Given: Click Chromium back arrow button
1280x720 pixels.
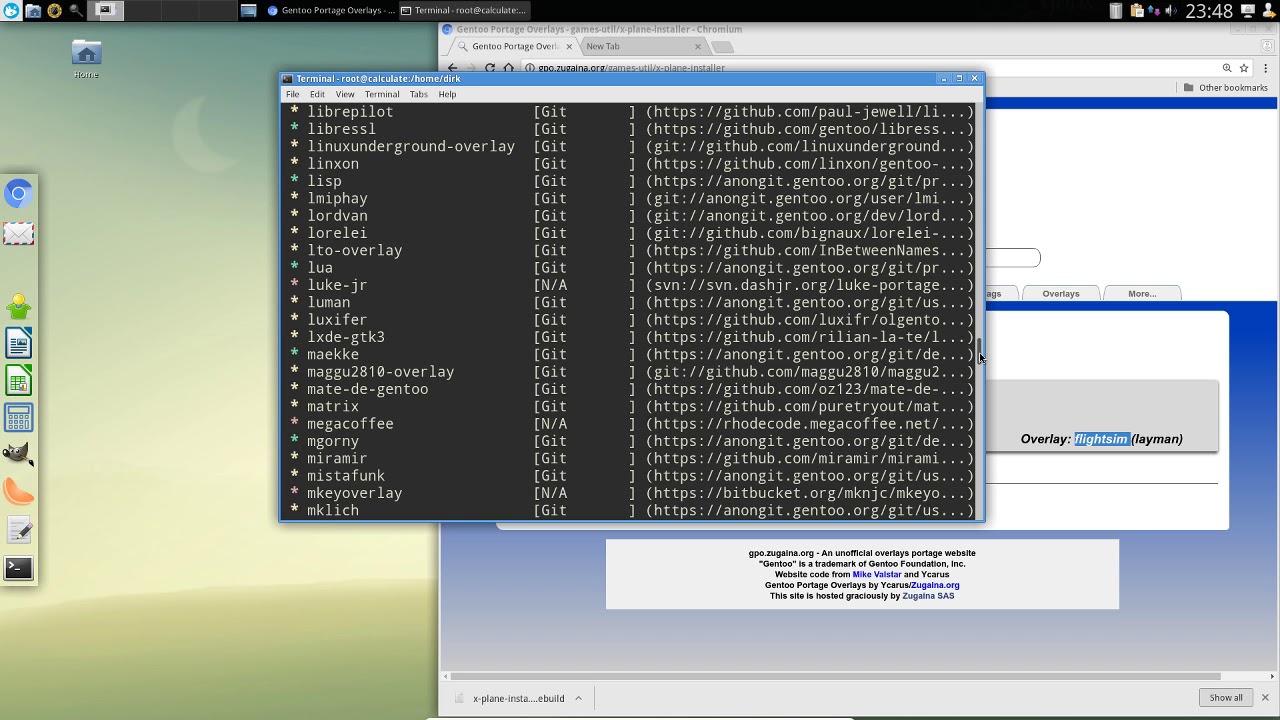Looking at the screenshot, I should click(452, 67).
